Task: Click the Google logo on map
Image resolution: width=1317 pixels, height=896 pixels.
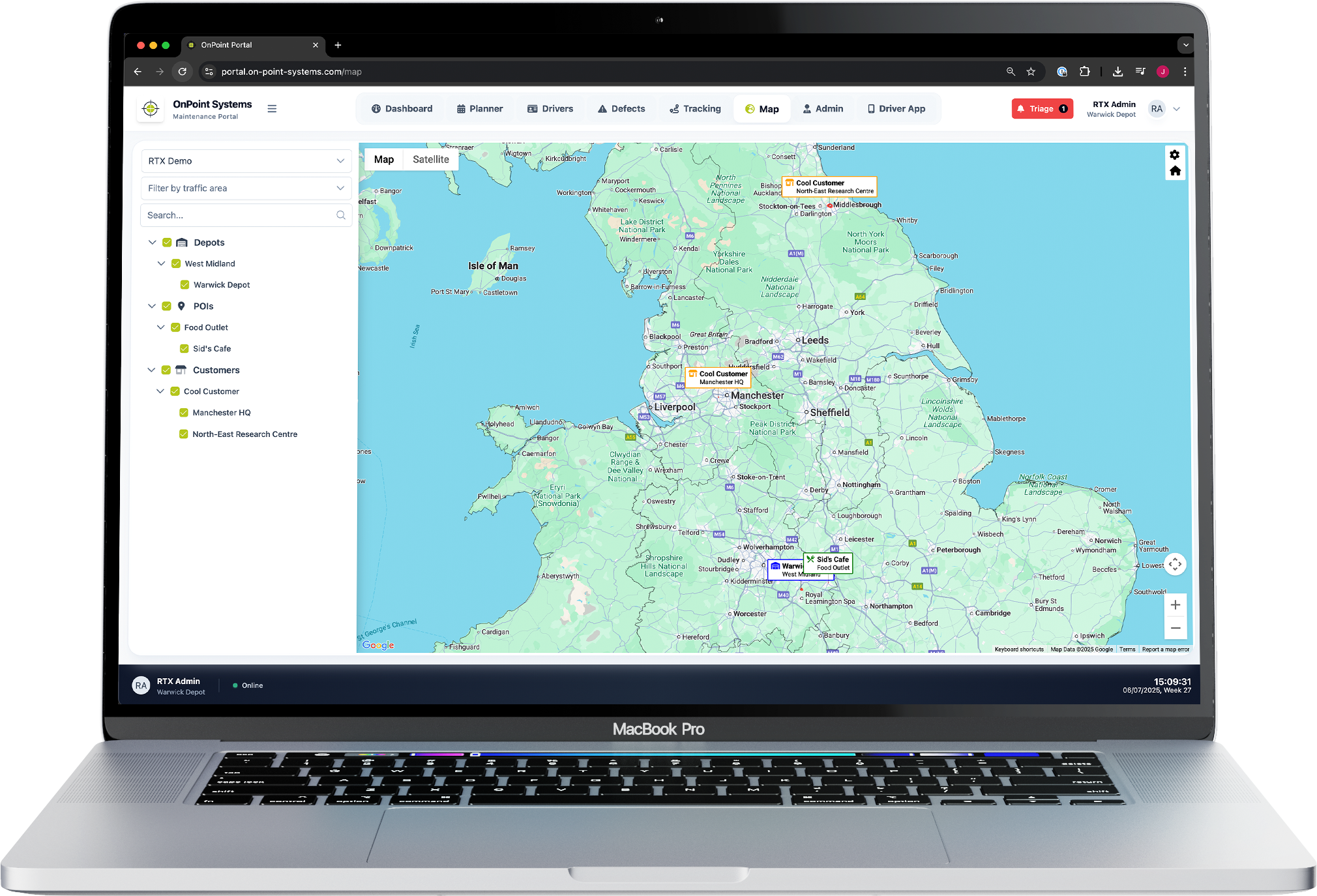Action: (x=378, y=645)
